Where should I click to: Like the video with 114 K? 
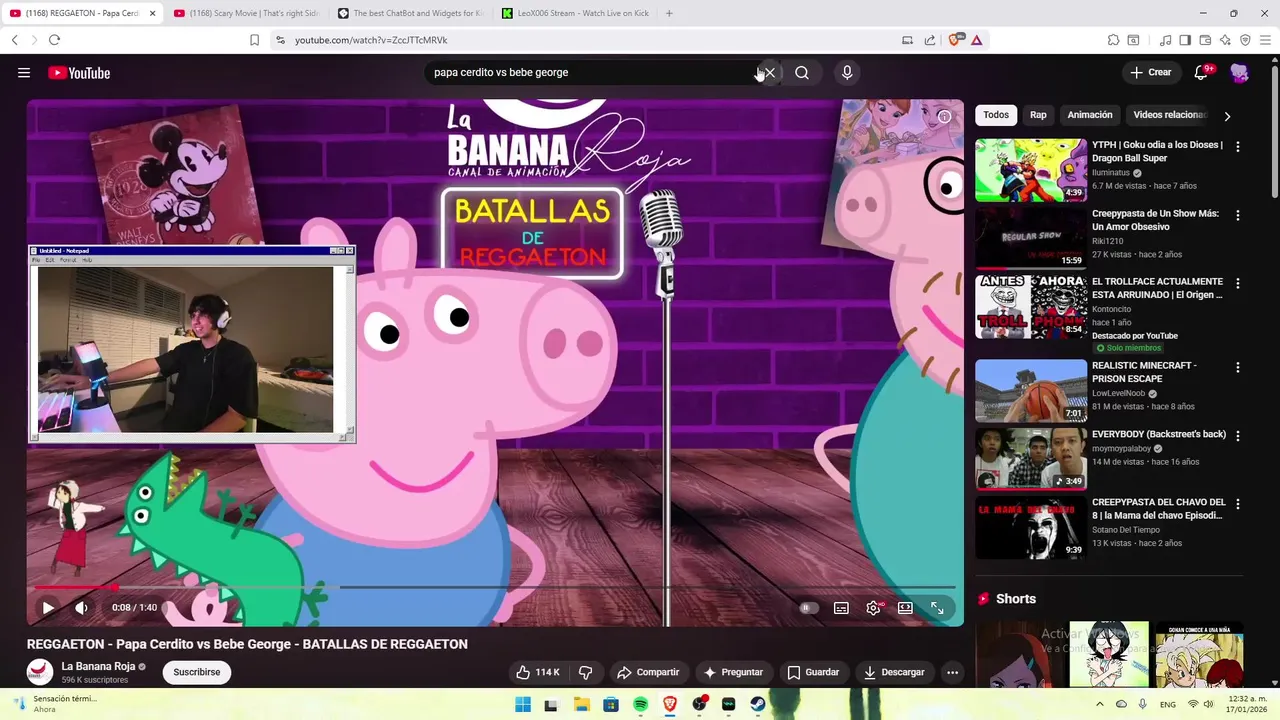[x=538, y=672]
